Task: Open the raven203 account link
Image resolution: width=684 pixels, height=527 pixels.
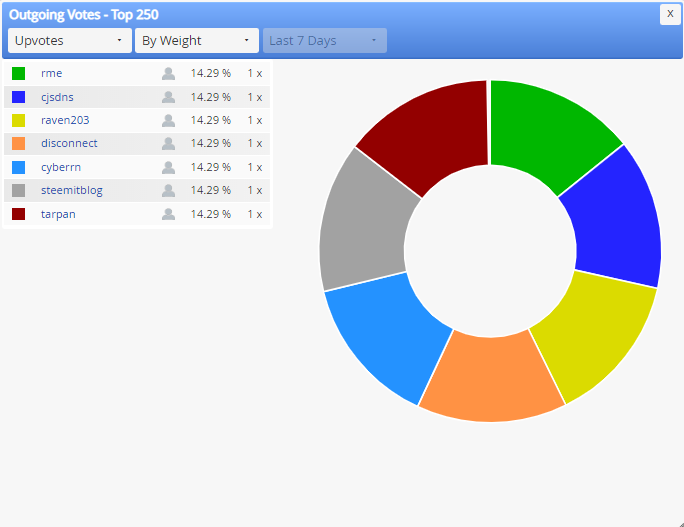Action: (65, 120)
